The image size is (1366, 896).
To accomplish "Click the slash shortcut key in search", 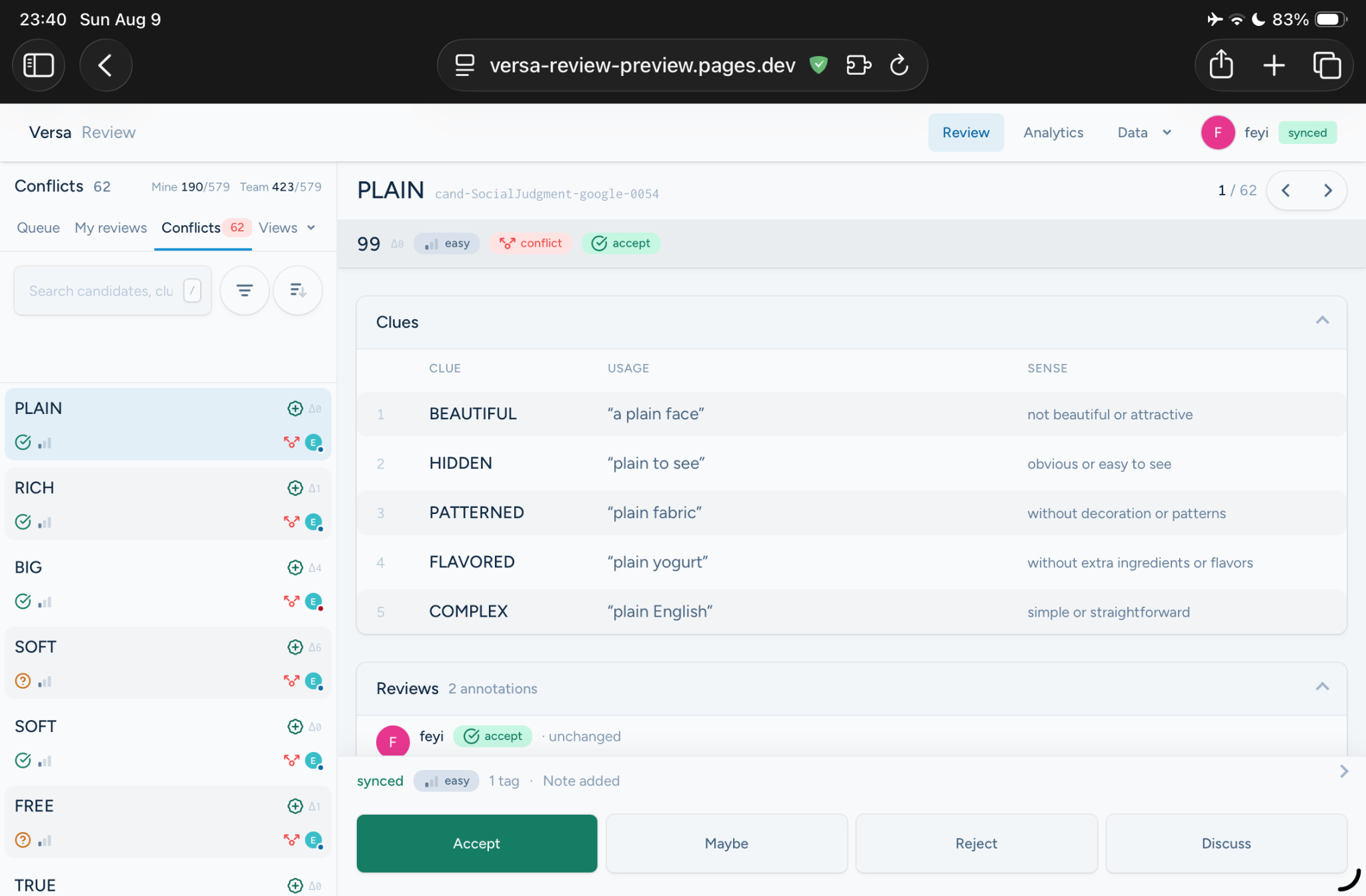I will click(192, 290).
